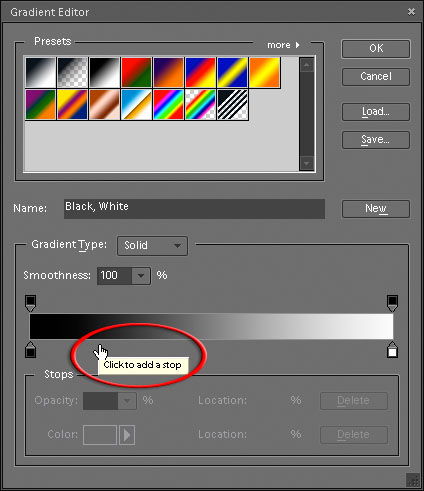Open the presets 'more' flyout menu
Image resolution: width=424 pixels, height=491 pixels.
[x=283, y=45]
